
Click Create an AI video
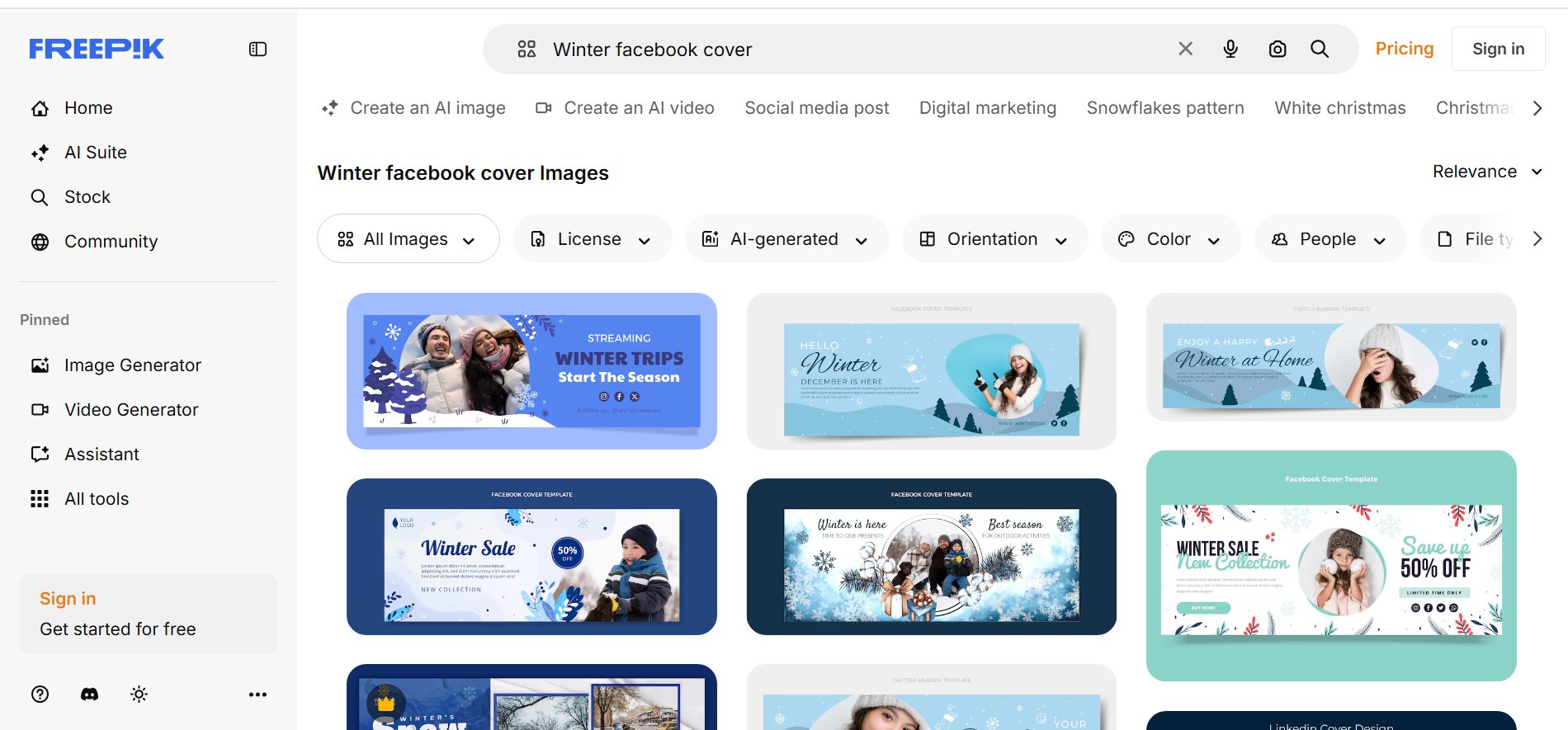point(625,108)
